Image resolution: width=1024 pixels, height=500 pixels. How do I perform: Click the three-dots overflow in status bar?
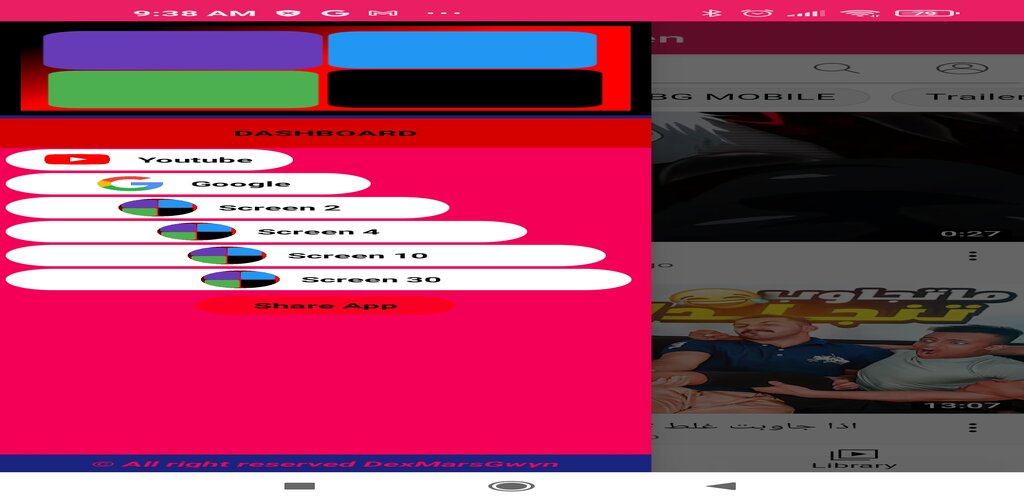446,12
